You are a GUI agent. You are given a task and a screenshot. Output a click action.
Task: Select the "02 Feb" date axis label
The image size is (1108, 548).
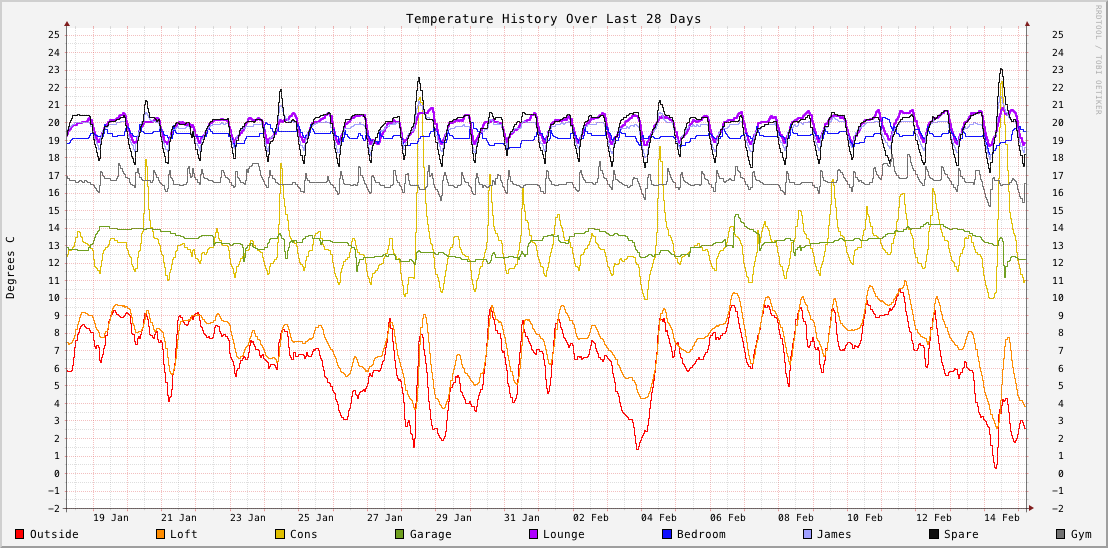click(591, 517)
